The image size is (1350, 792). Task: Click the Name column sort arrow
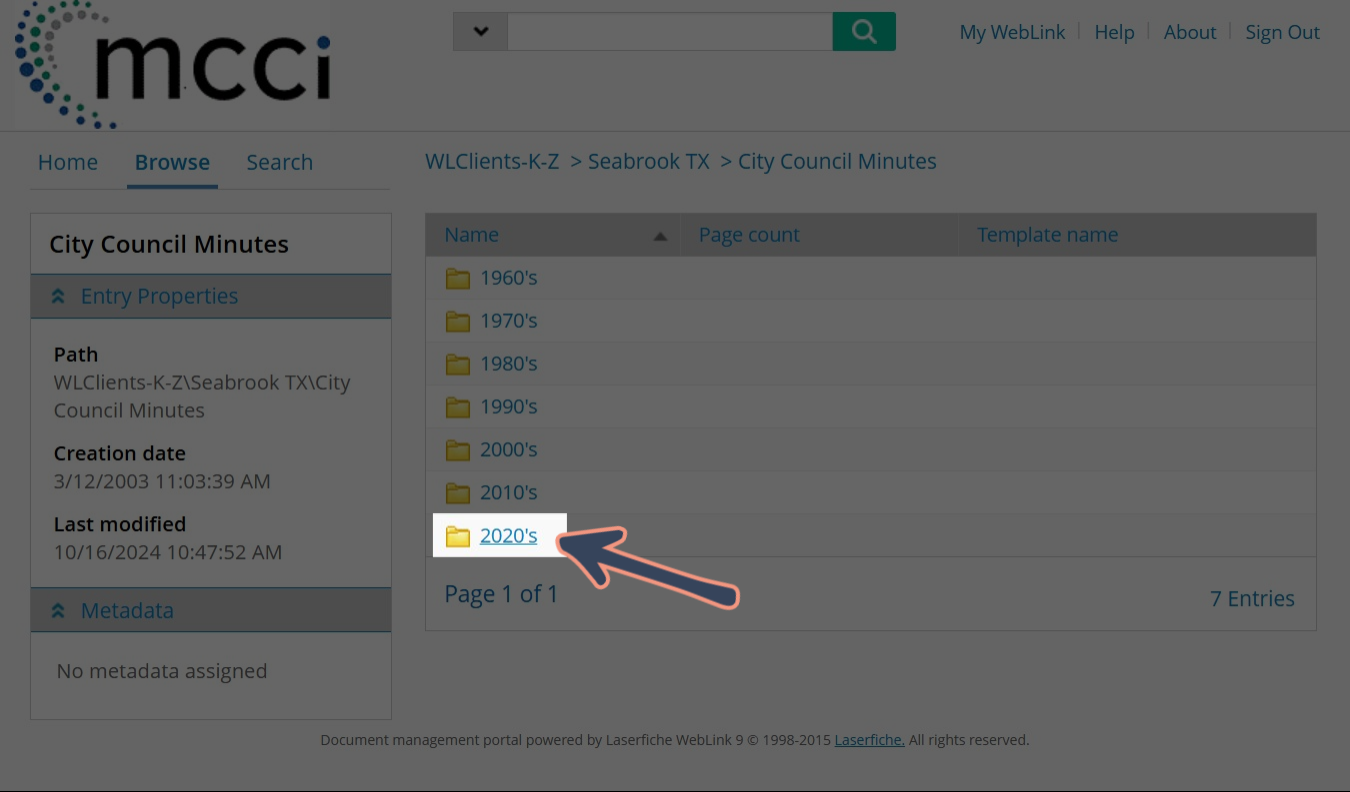point(659,236)
